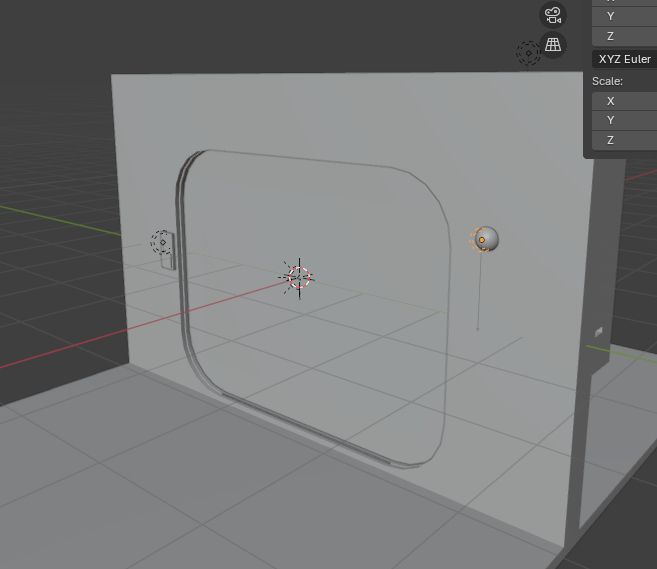
Task: Click the Scale: label in the sidebar
Action: point(607,81)
